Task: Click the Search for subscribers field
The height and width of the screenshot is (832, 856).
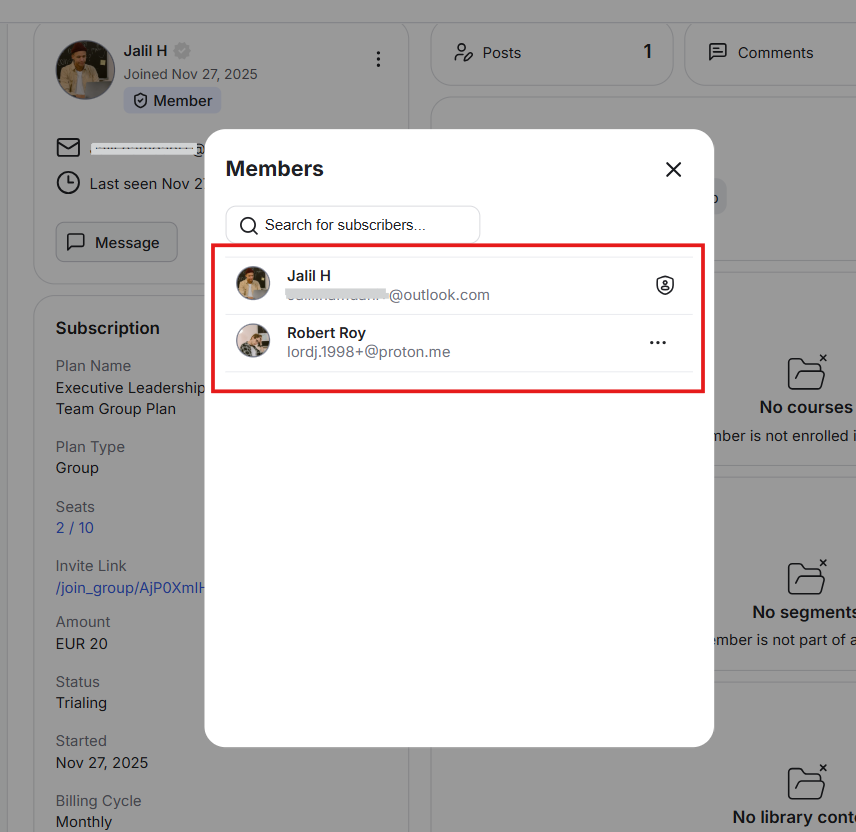Action: point(353,225)
